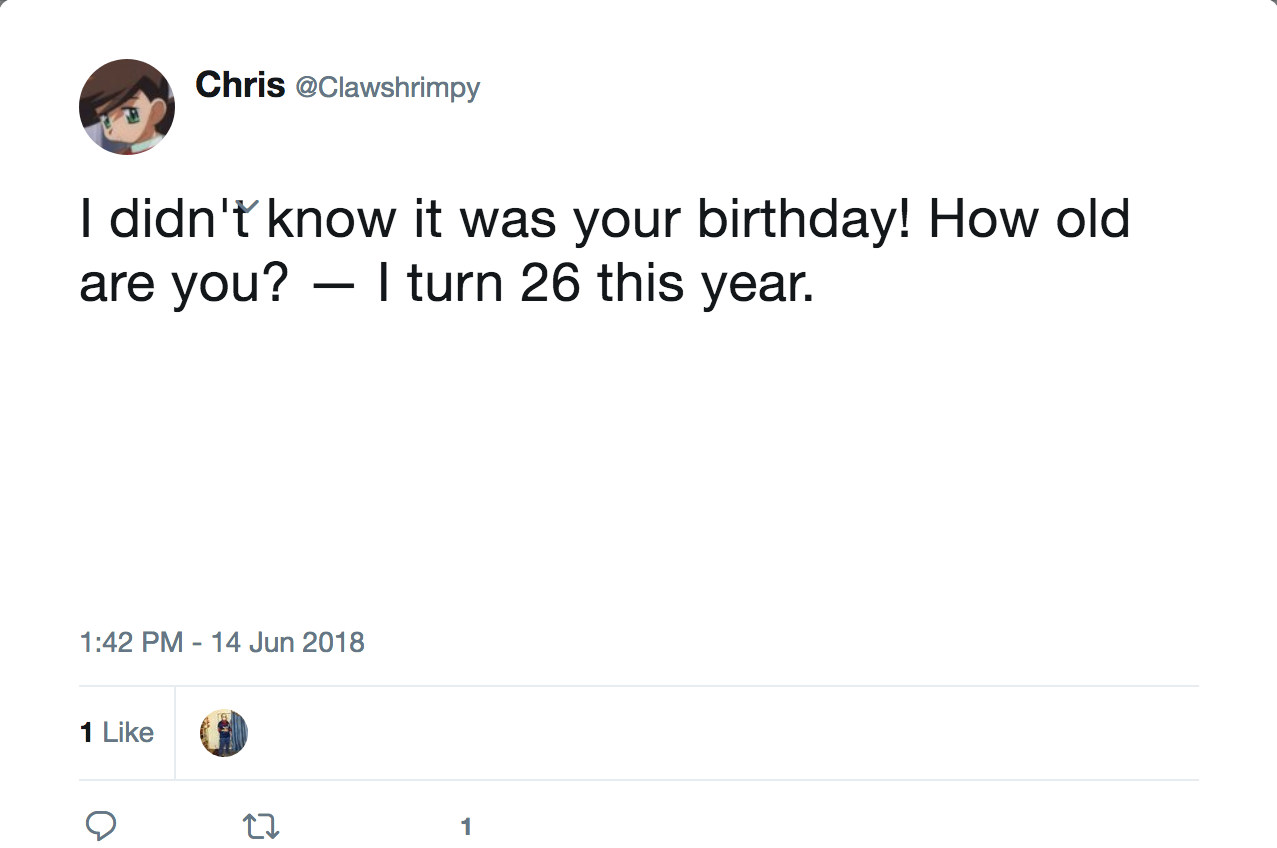Click the 14 Jun 2018 date

[288, 641]
